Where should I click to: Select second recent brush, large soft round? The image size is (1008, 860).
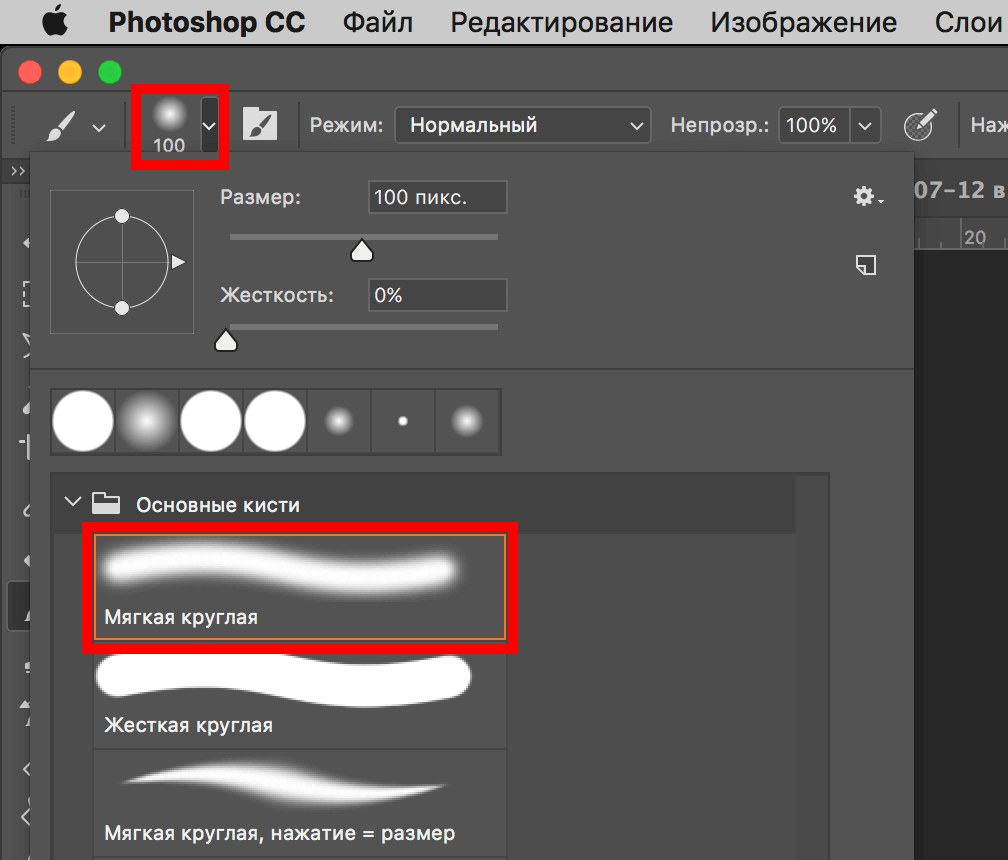pyautogui.click(x=147, y=422)
